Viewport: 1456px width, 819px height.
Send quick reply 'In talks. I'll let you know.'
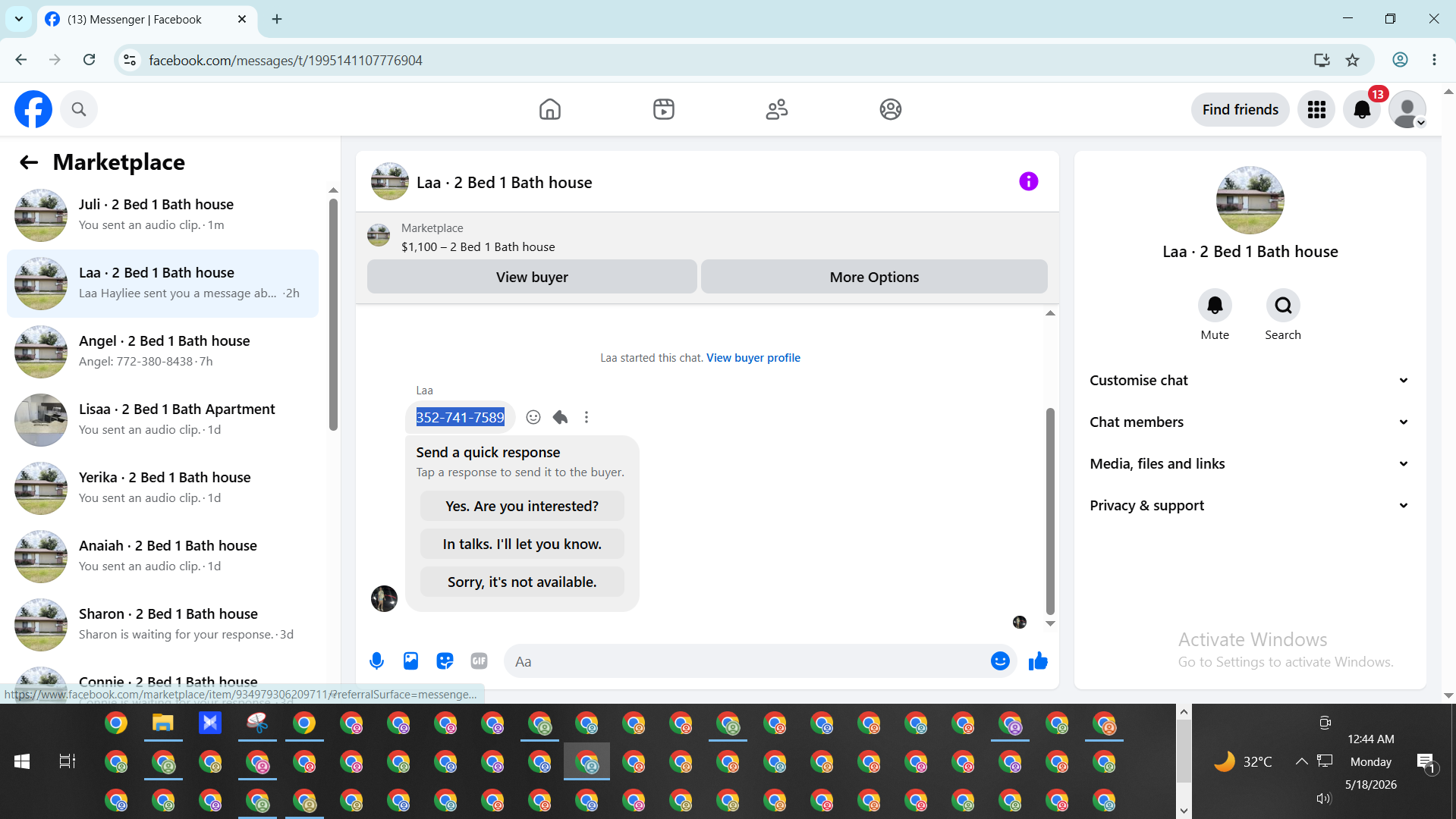522,544
